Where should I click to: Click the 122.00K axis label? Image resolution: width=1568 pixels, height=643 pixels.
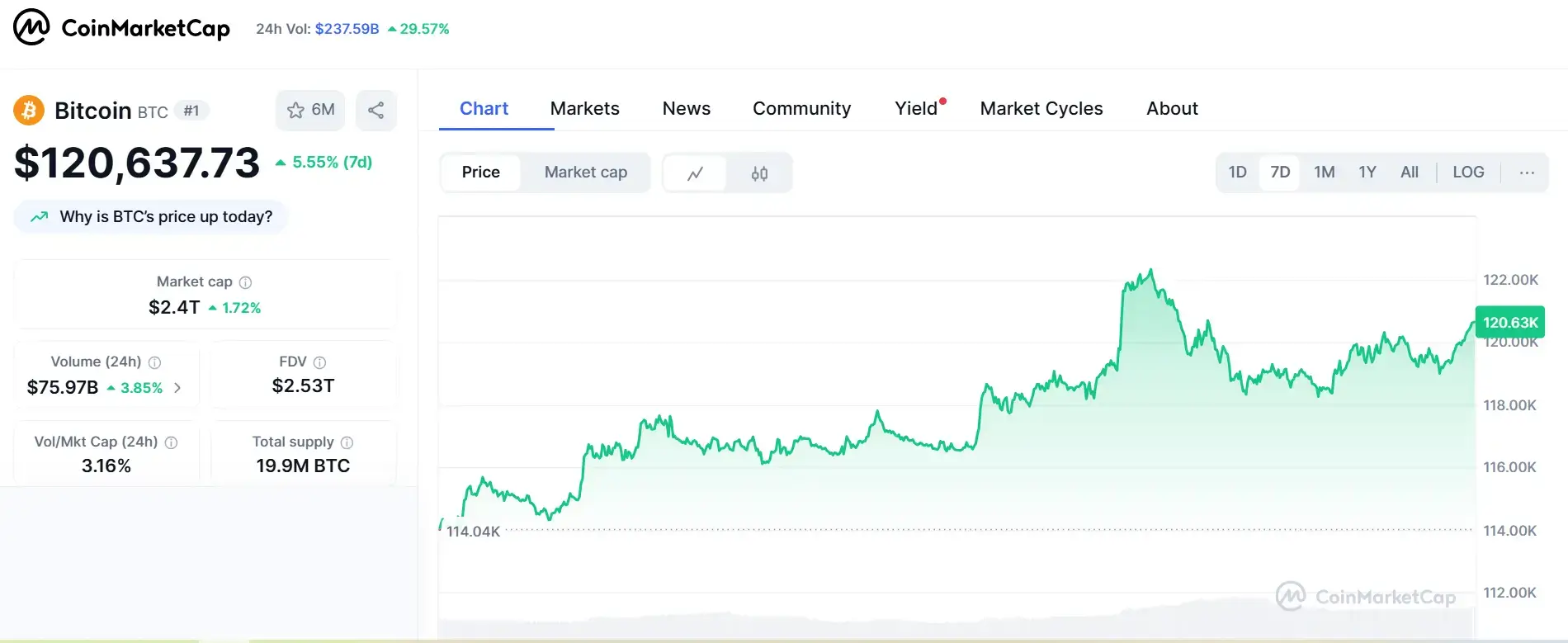point(1510,280)
